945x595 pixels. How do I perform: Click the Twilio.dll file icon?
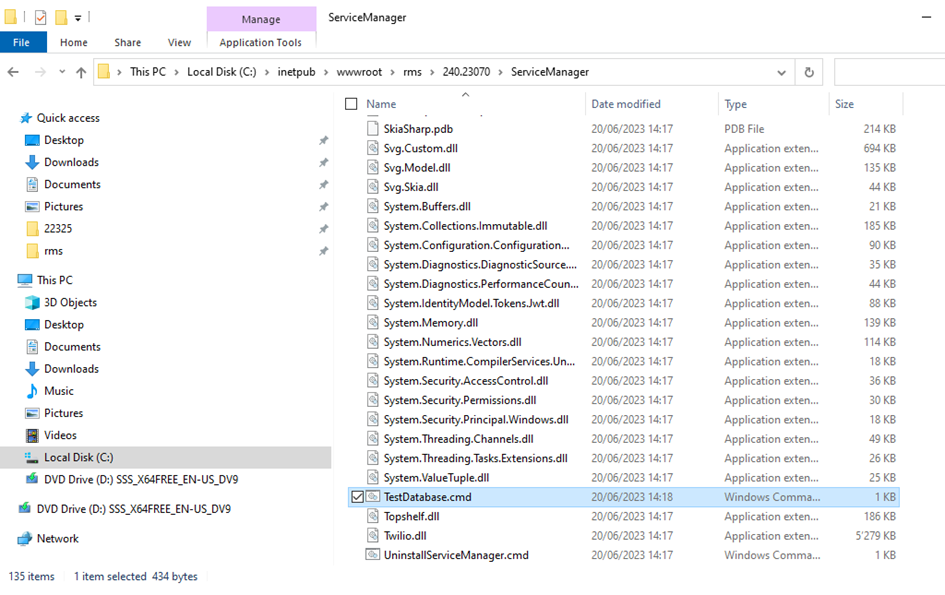pos(372,535)
